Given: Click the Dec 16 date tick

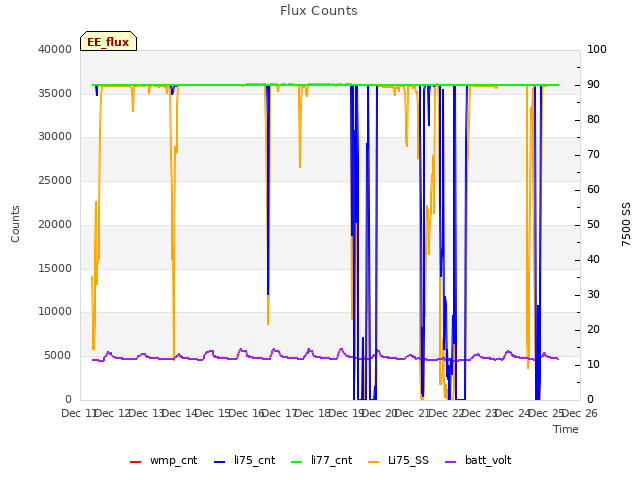Looking at the screenshot, I should [247, 413].
